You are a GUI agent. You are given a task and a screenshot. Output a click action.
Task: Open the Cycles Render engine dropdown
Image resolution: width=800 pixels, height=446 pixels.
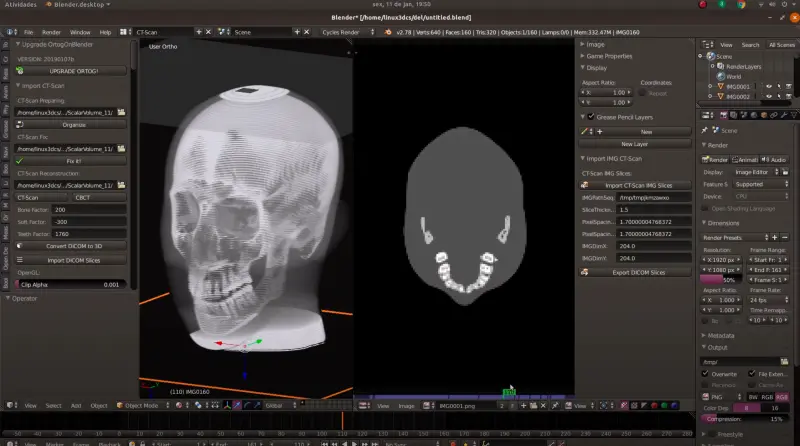(347, 32)
